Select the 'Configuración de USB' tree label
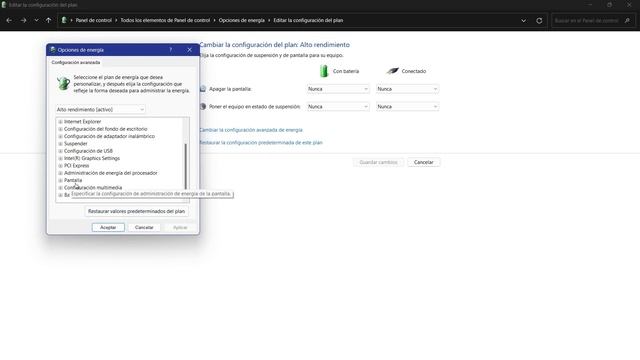The image size is (640, 360). [x=88, y=151]
